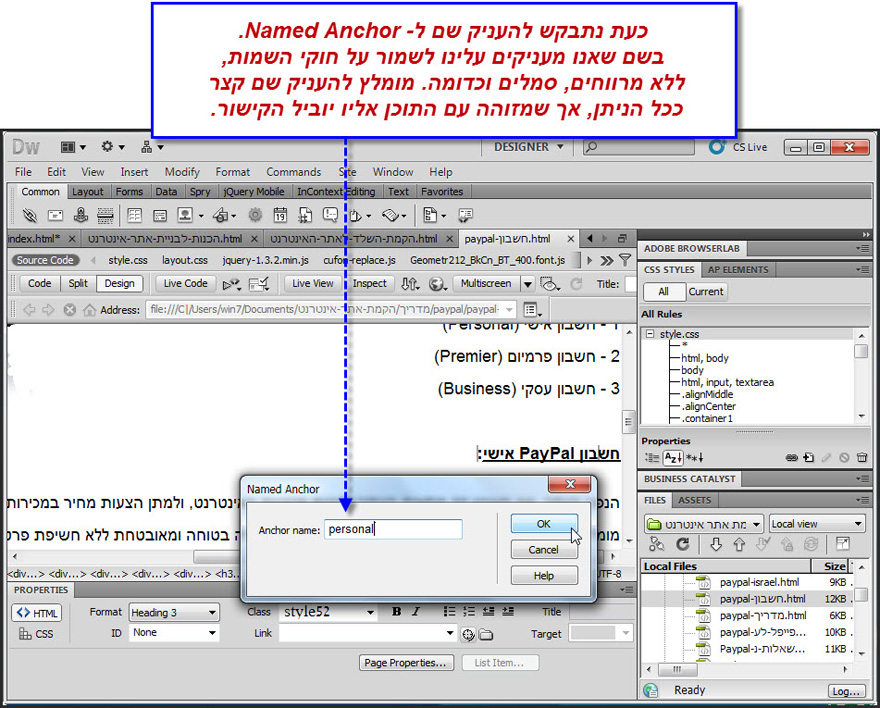The width and height of the screenshot is (880, 708).
Task: Click the Inspect button
Action: pyautogui.click(x=369, y=284)
